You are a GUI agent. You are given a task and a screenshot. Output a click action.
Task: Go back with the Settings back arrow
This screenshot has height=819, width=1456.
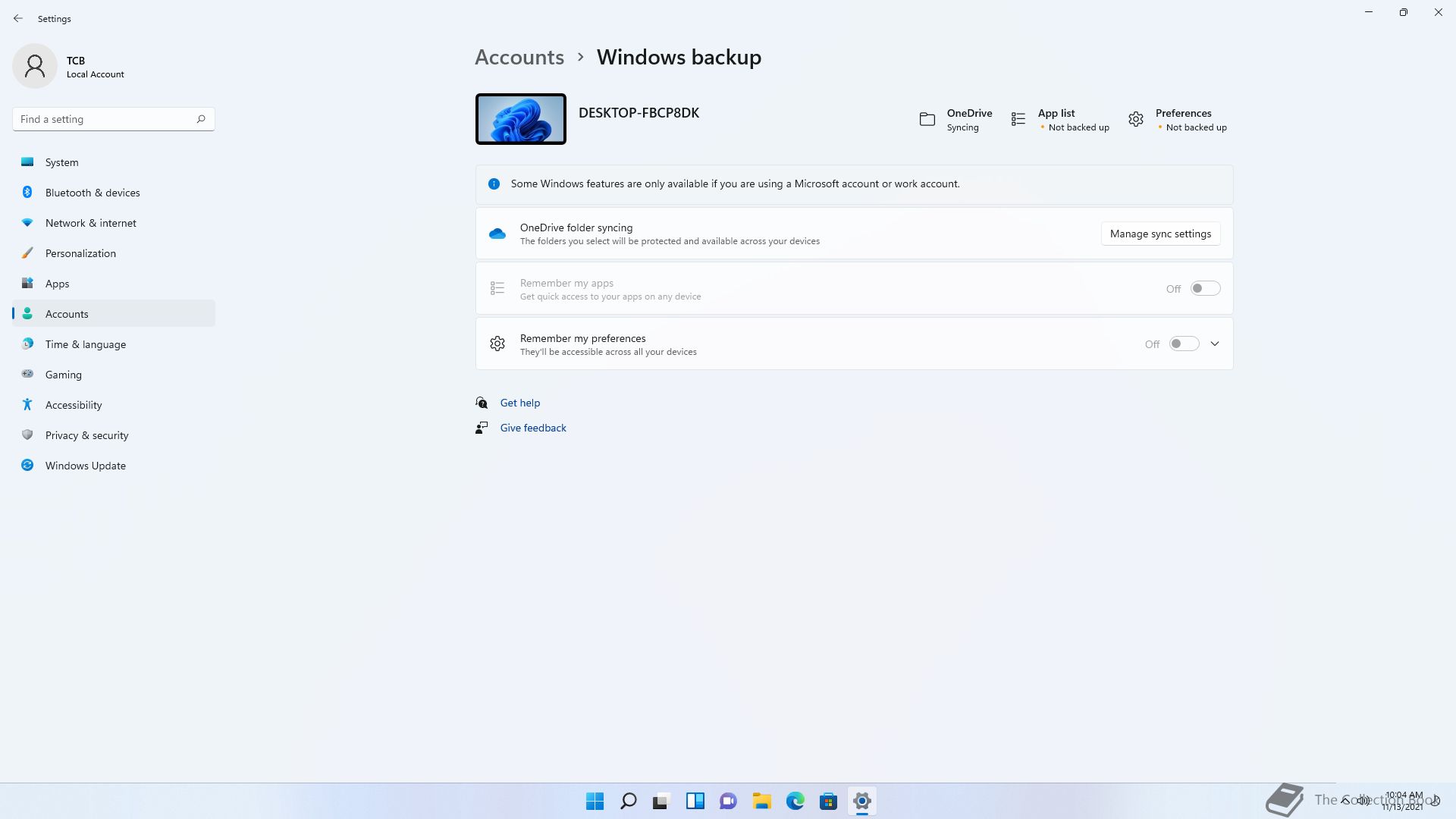[x=18, y=18]
